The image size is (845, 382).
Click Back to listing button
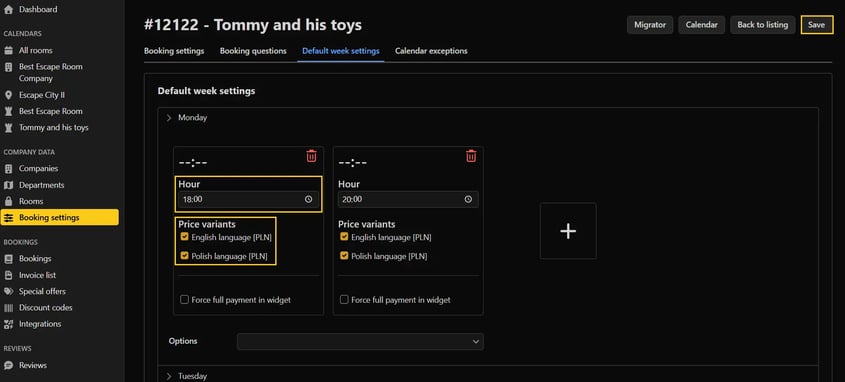[763, 25]
